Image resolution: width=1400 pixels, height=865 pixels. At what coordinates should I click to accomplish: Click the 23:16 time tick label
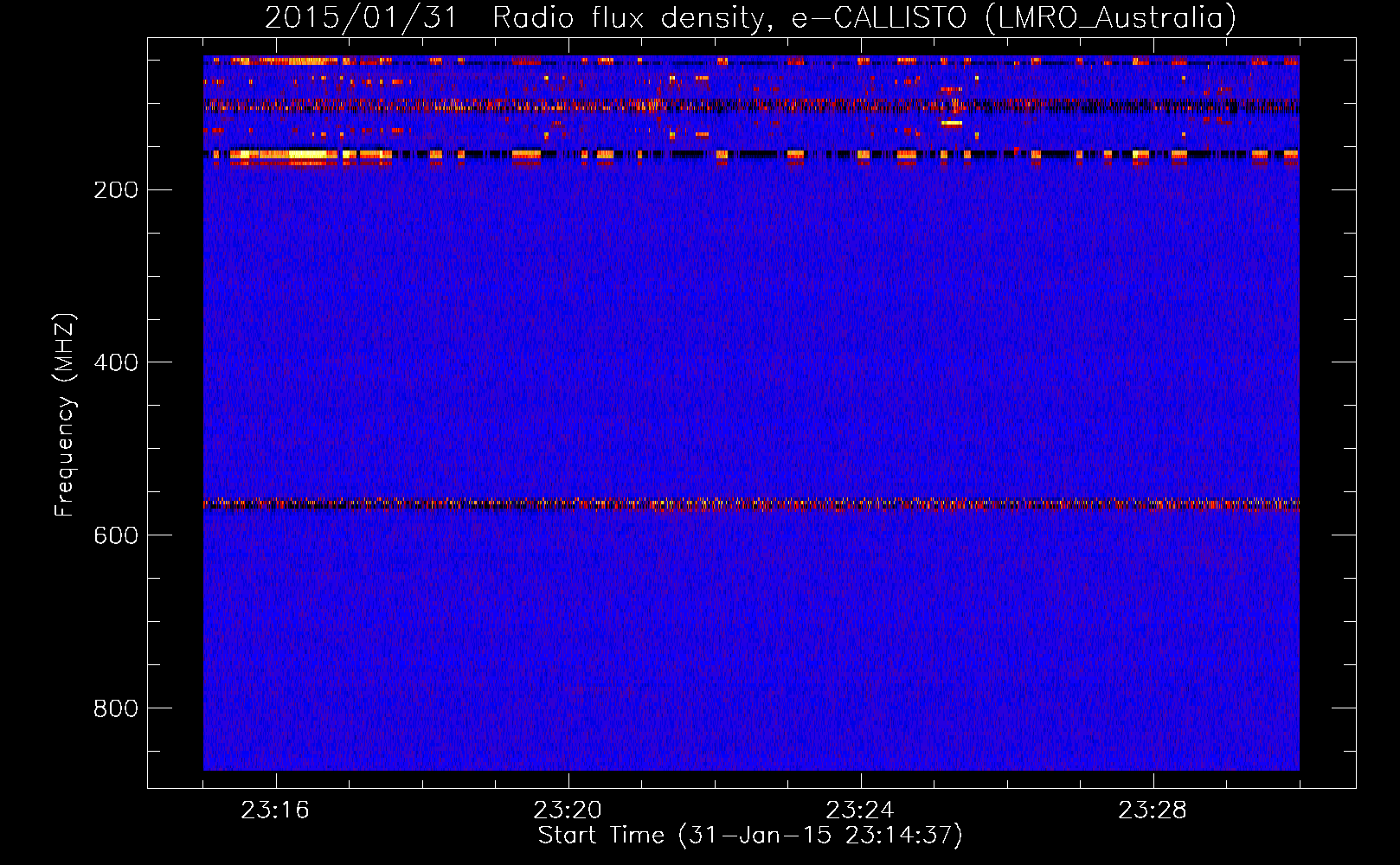(x=275, y=811)
